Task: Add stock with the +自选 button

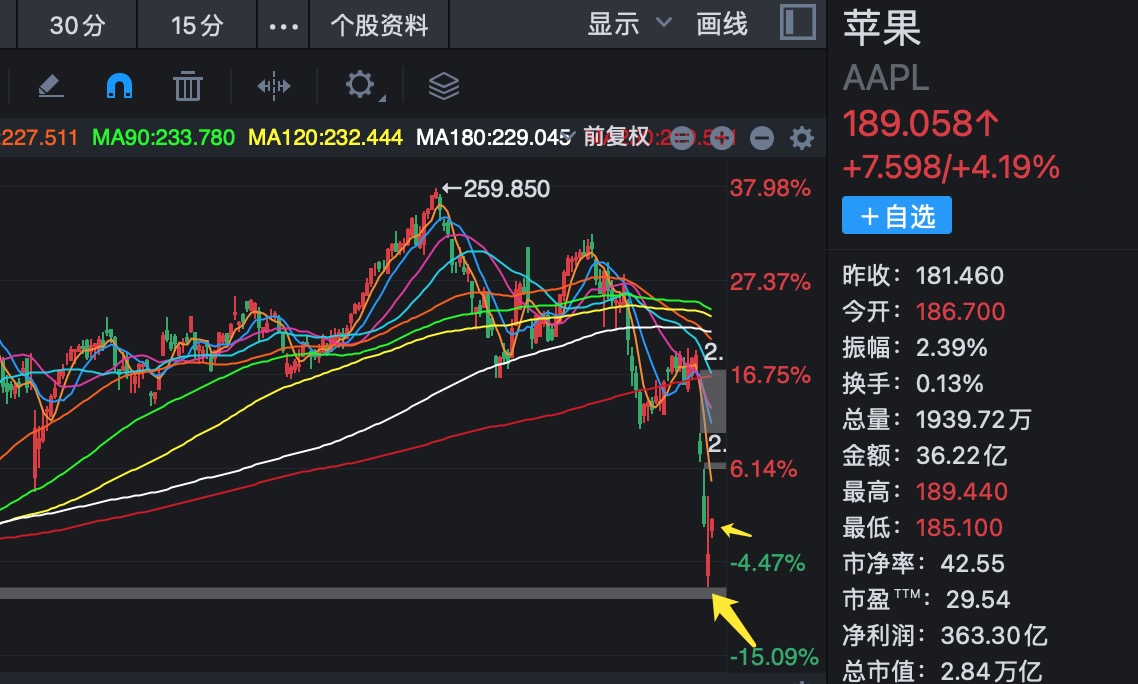Action: coord(896,216)
